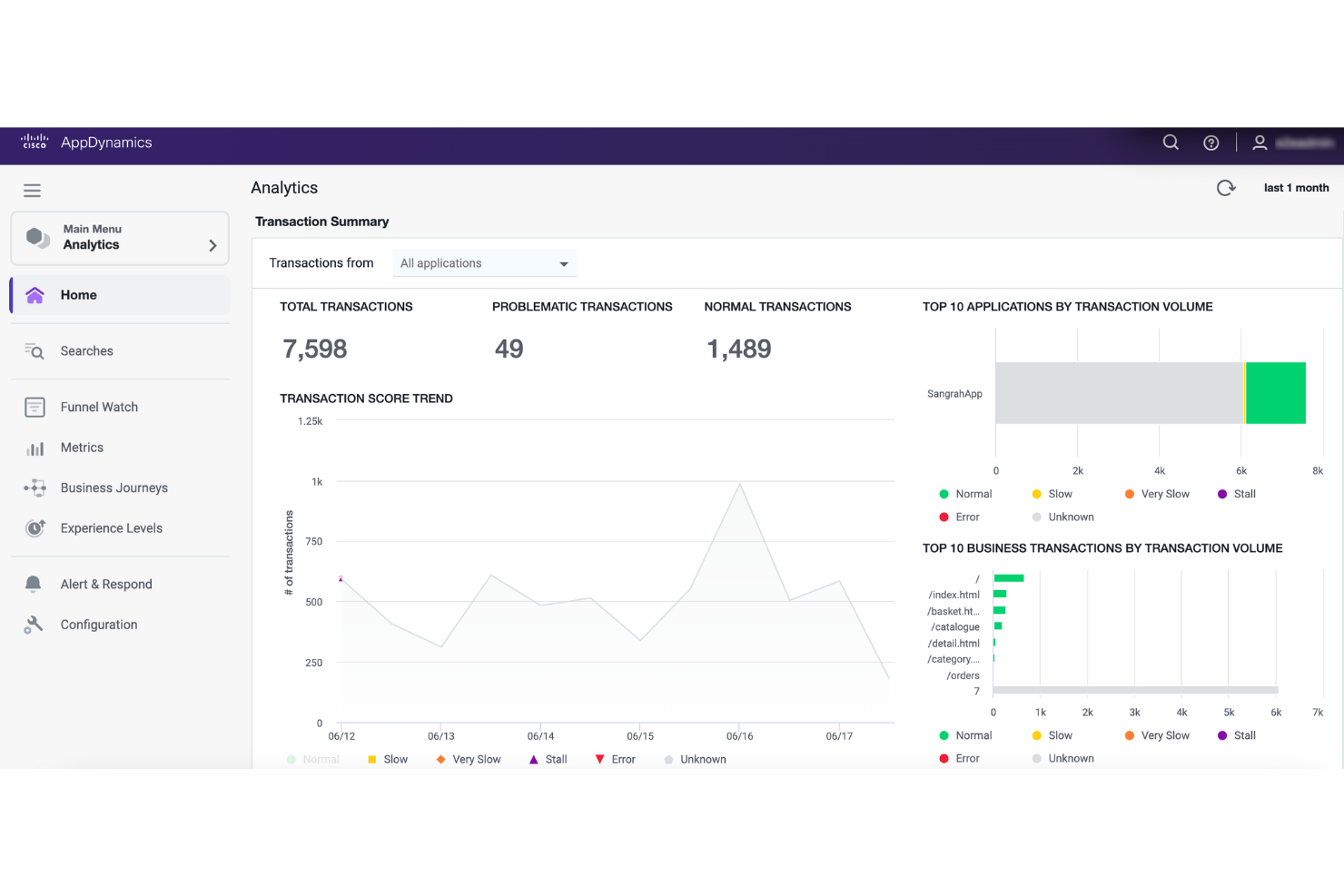The width and height of the screenshot is (1344, 896).
Task: Toggle Slow series in Transaction Score Trend legend
Action: click(388, 760)
